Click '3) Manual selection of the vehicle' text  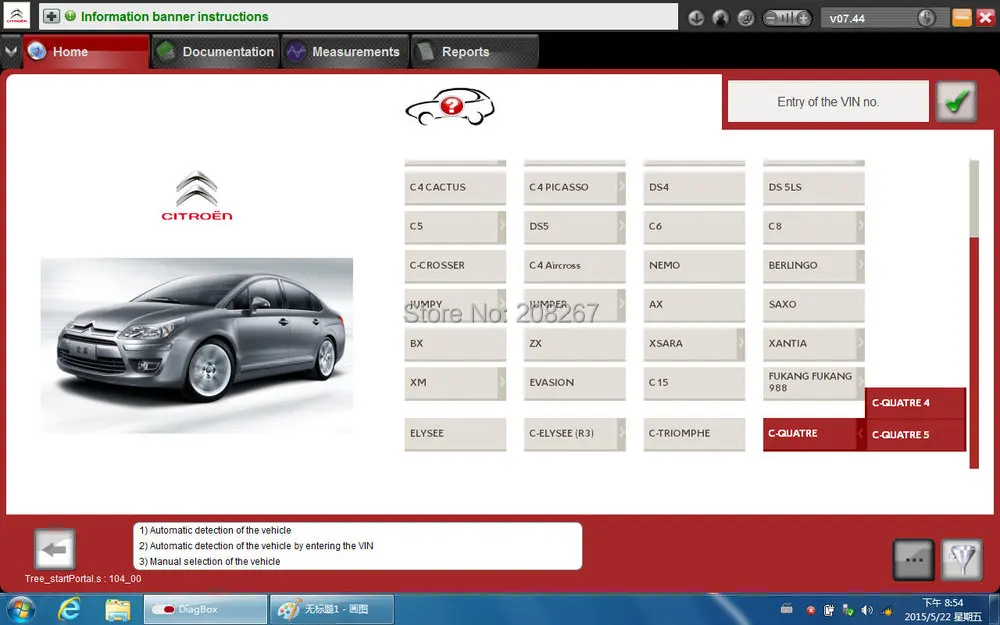click(x=209, y=562)
